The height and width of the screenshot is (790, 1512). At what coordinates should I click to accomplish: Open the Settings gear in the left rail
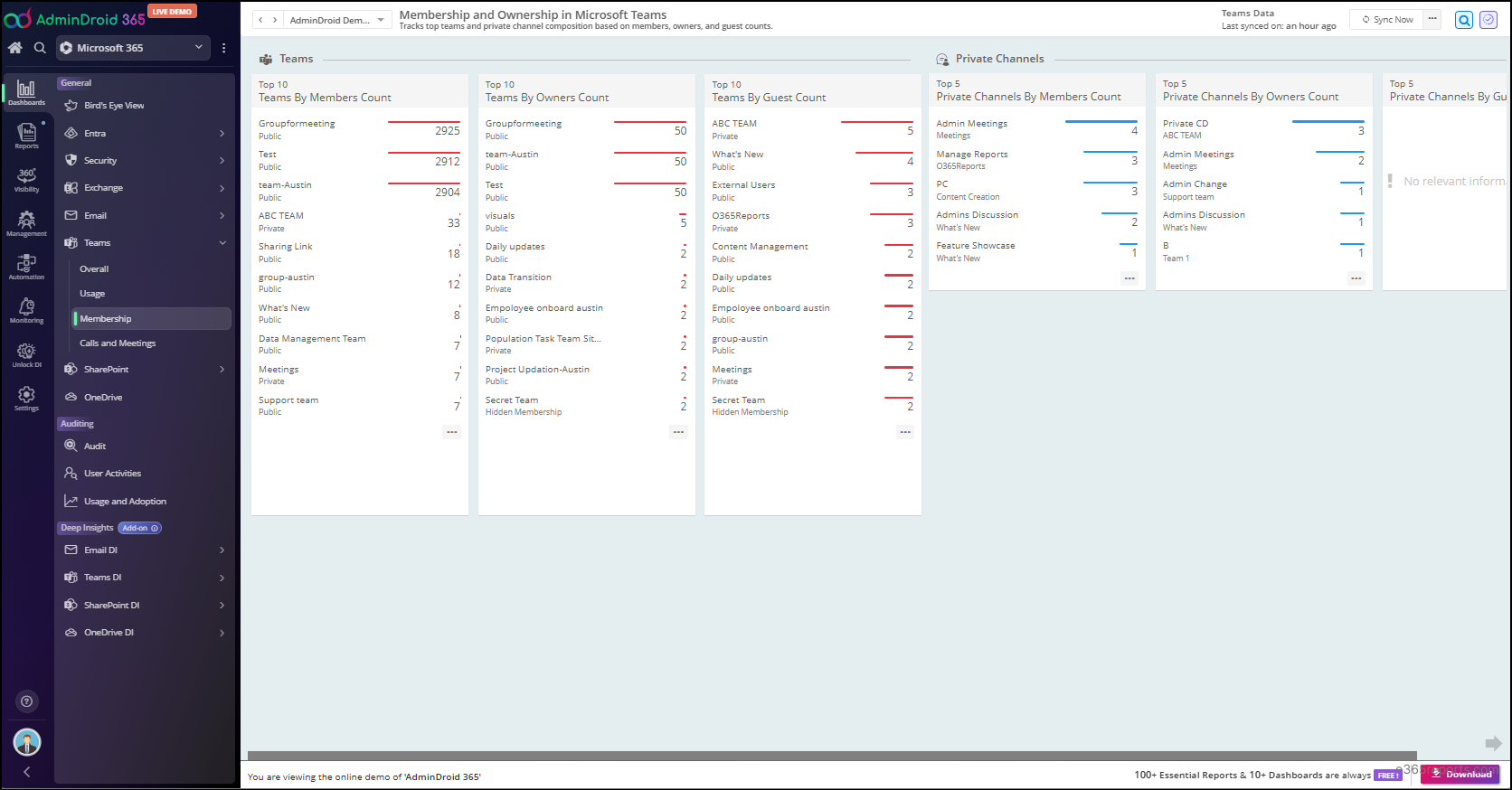(x=26, y=399)
